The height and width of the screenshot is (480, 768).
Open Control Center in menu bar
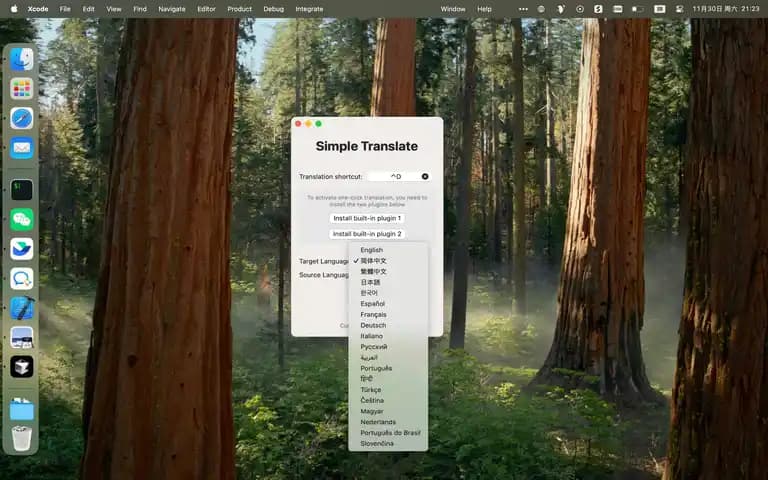click(679, 9)
